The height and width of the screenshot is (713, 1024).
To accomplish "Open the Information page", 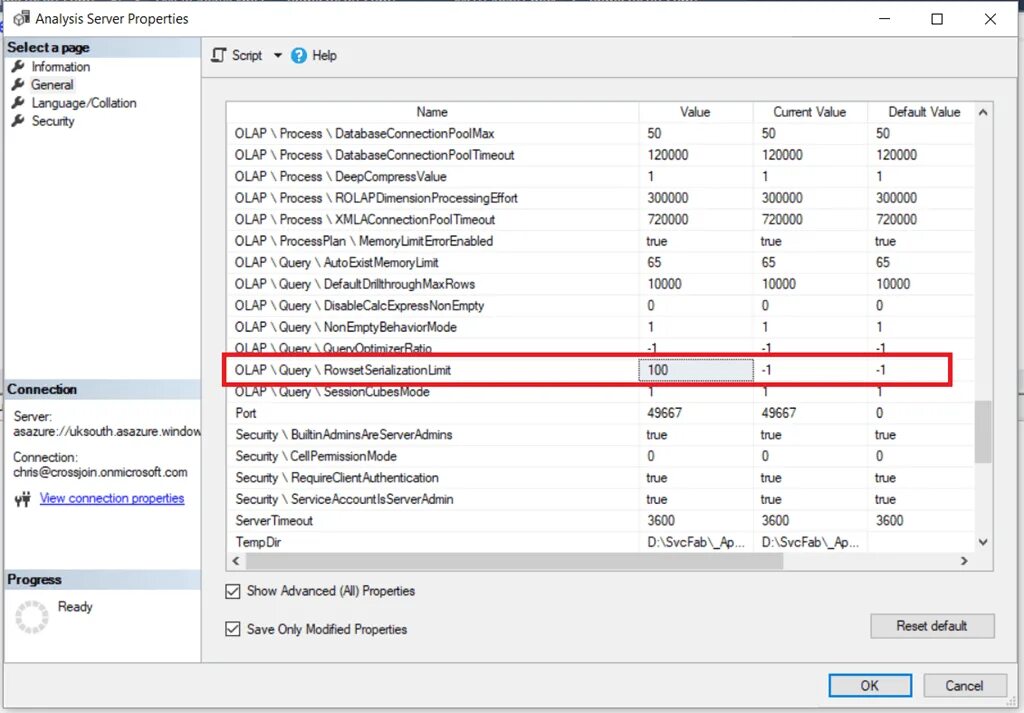I will tap(61, 67).
